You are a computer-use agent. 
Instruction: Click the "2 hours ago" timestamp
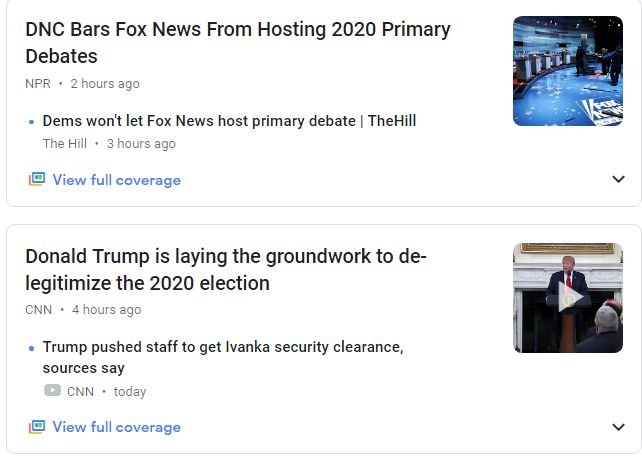(105, 84)
